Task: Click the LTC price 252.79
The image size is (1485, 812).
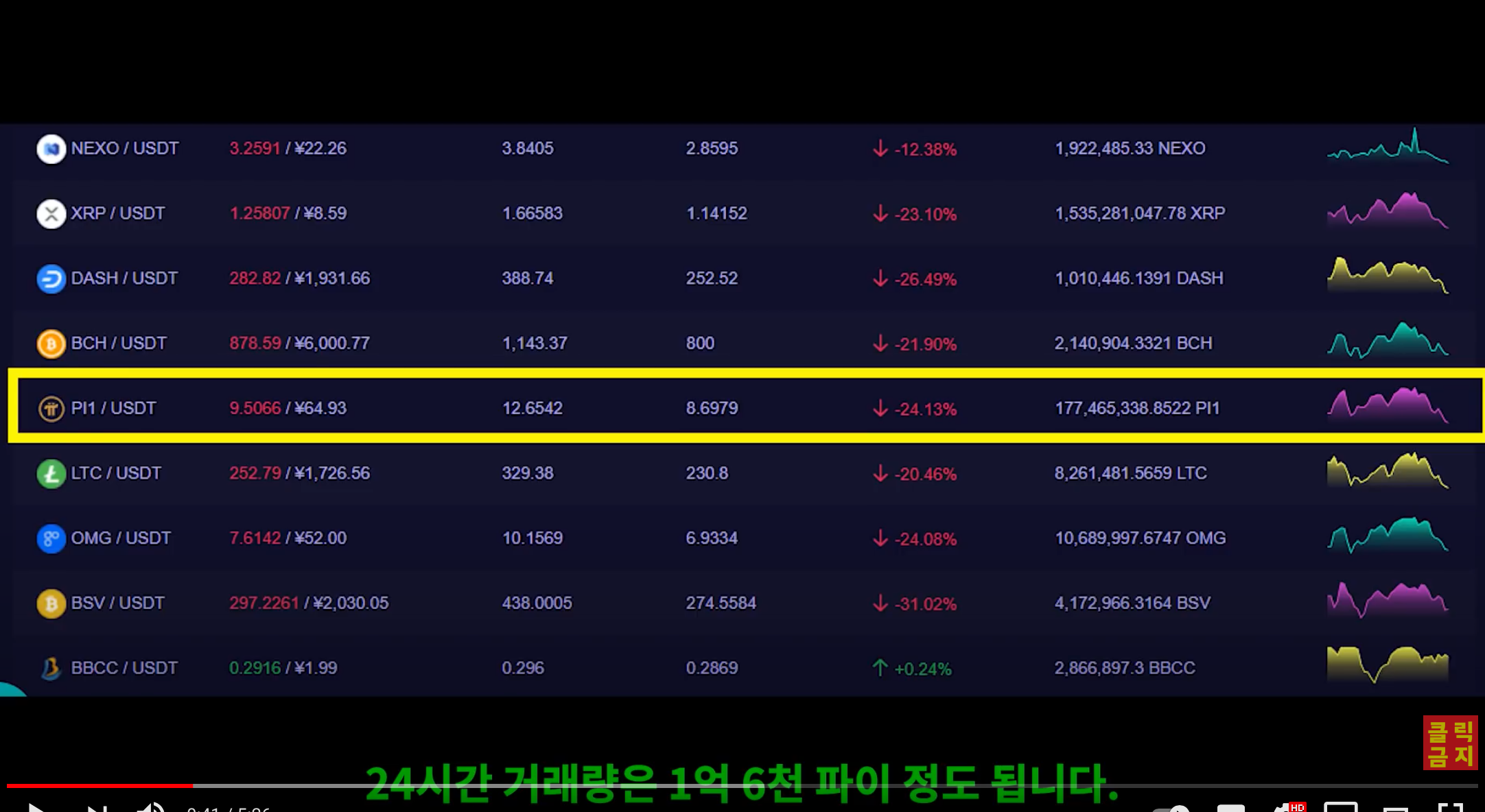Action: pyautogui.click(x=255, y=473)
